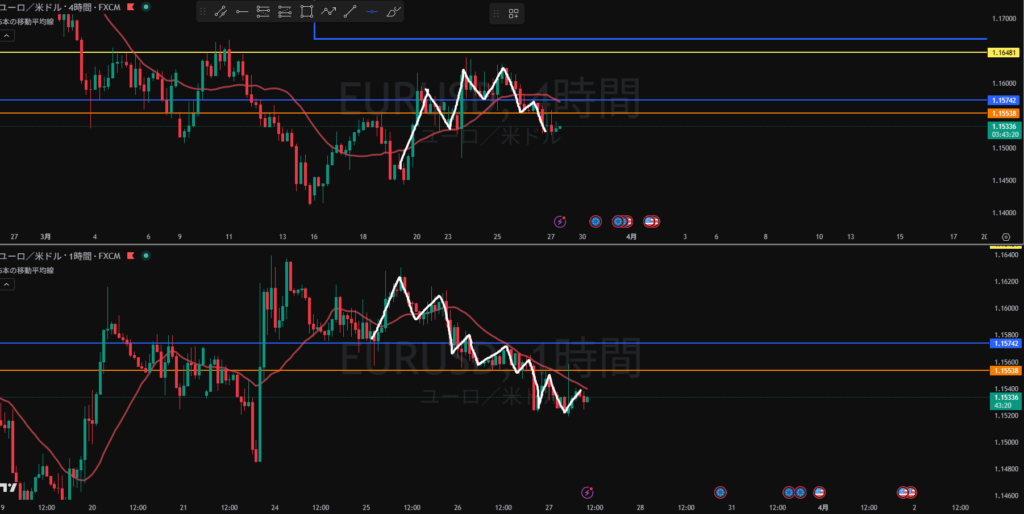Click the US flag economic event on lower chart

click(819, 492)
